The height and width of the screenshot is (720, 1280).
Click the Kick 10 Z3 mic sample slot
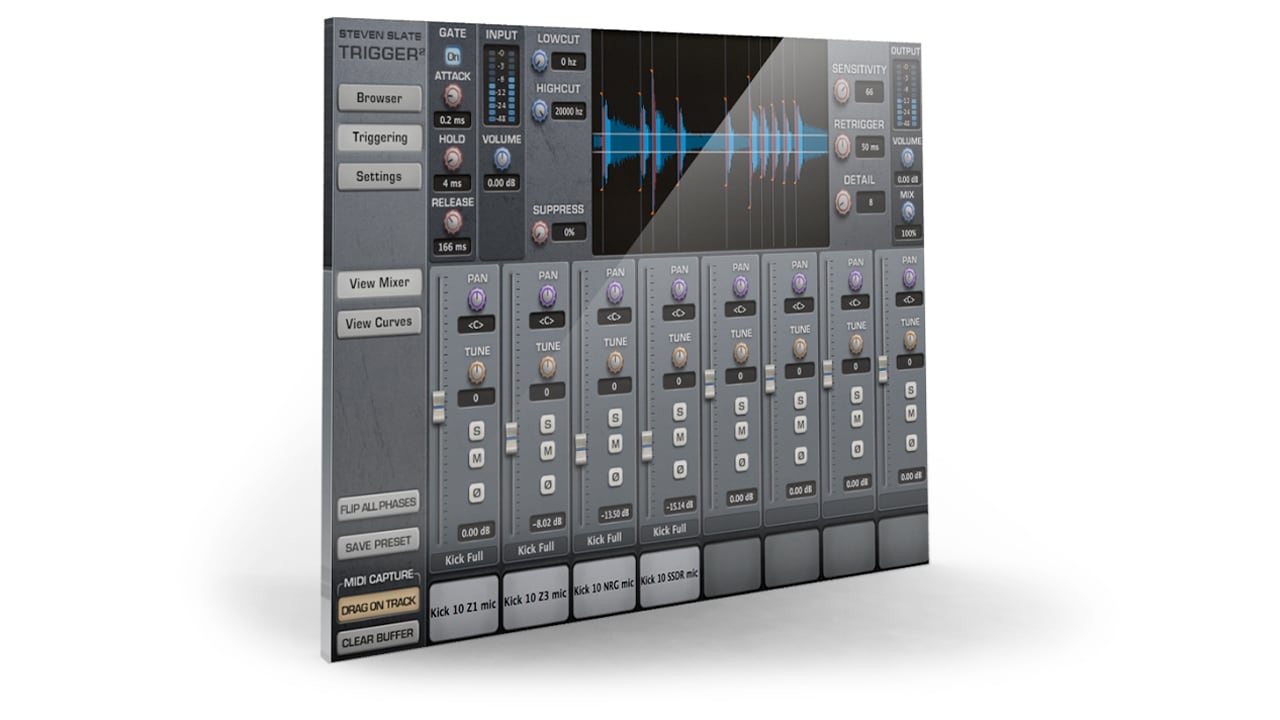(x=535, y=598)
